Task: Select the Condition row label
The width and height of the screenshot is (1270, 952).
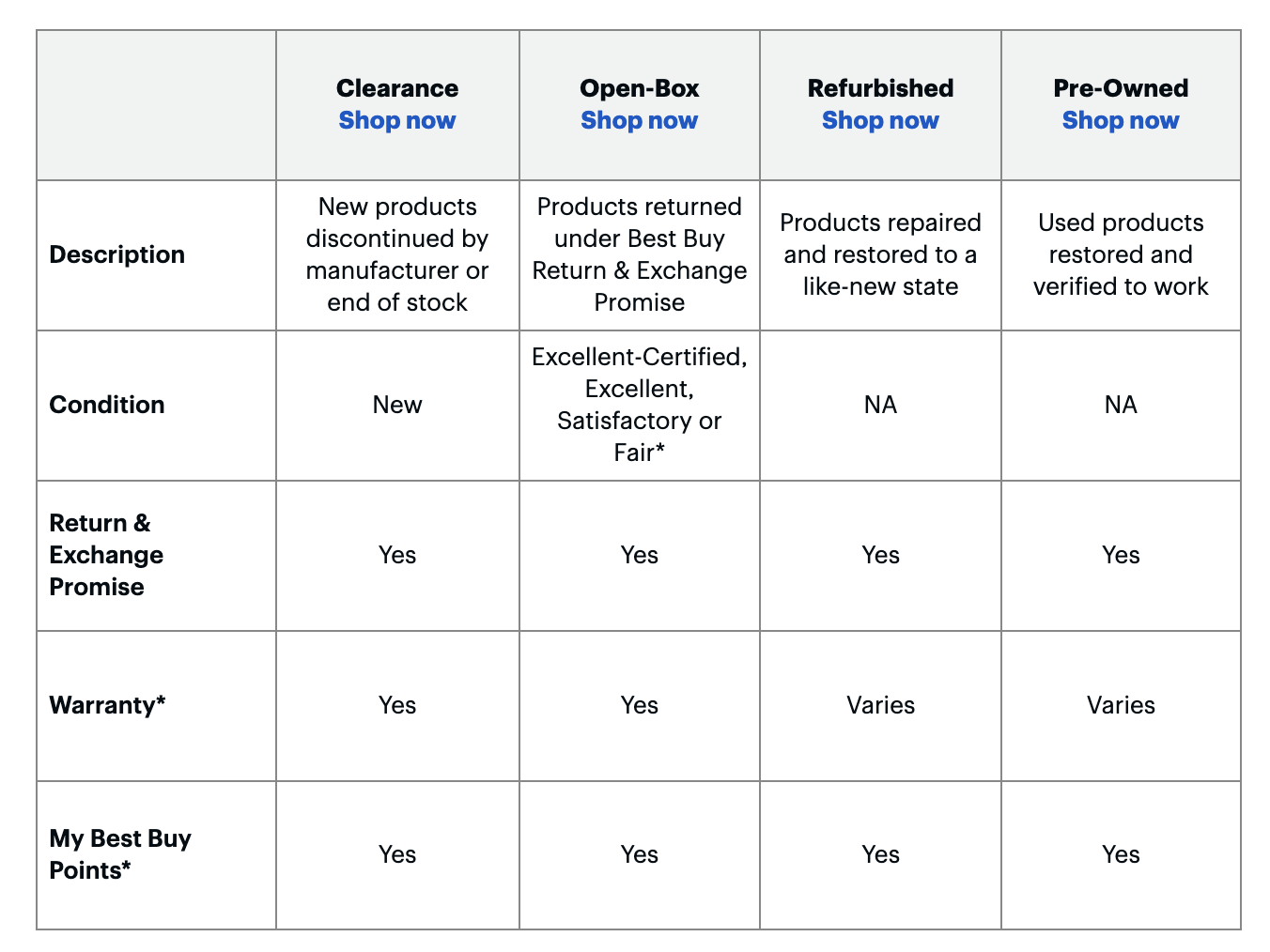Action: click(106, 405)
